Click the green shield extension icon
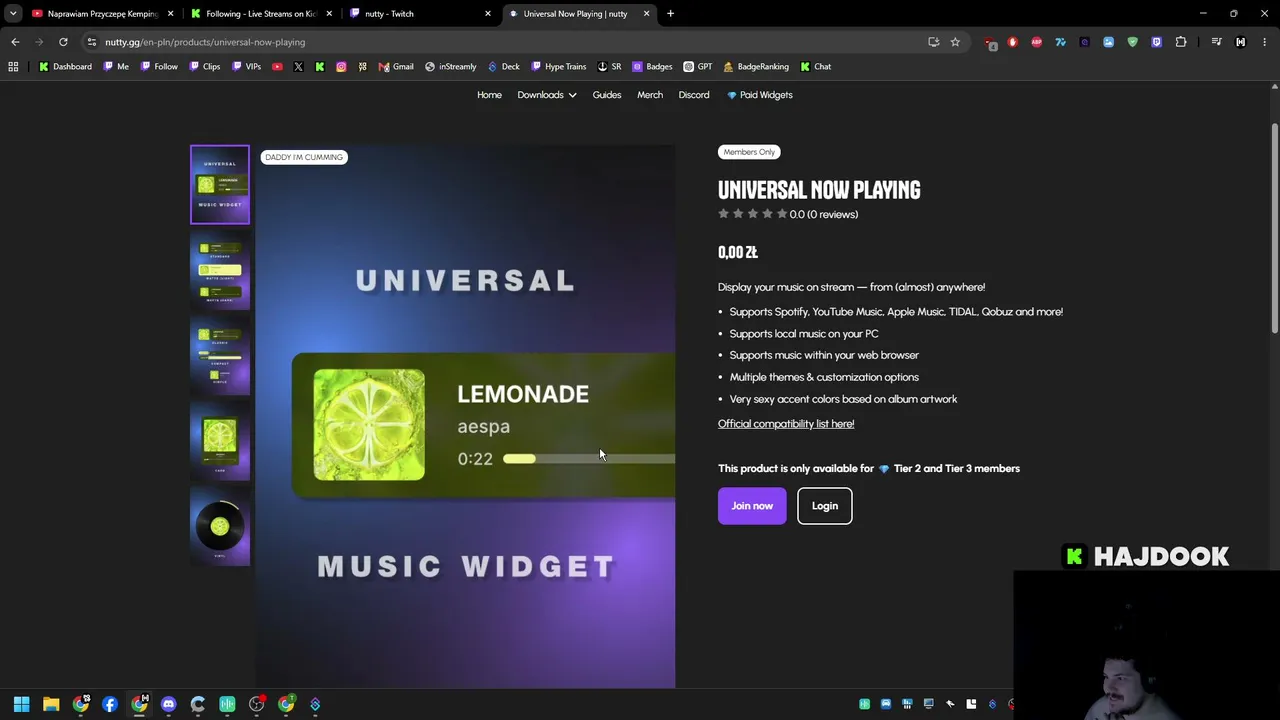Image resolution: width=1280 pixels, height=720 pixels. pos(1133,42)
